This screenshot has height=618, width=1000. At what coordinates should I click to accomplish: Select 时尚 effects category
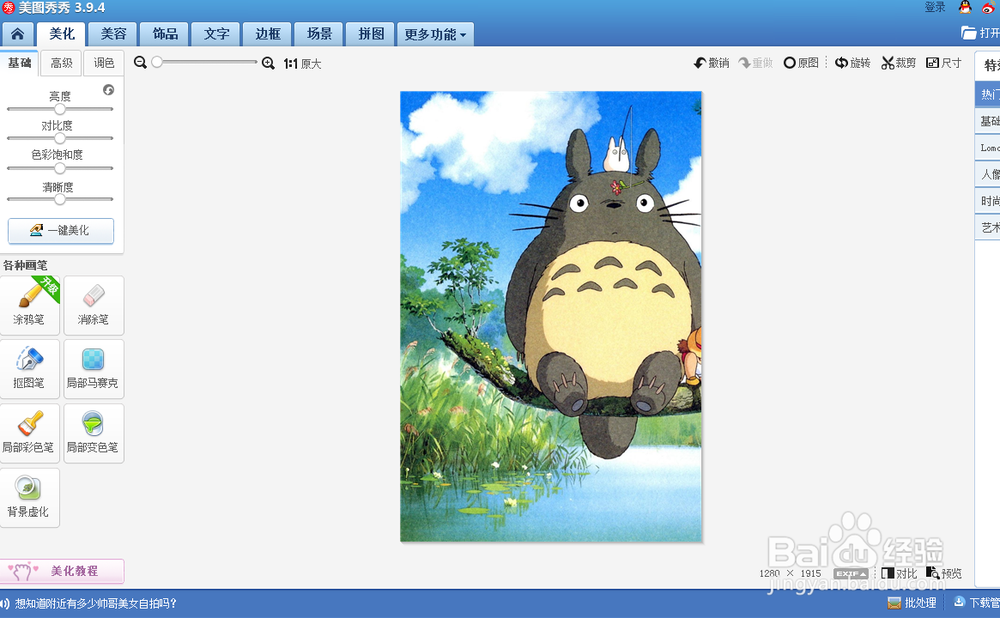[x=988, y=201]
